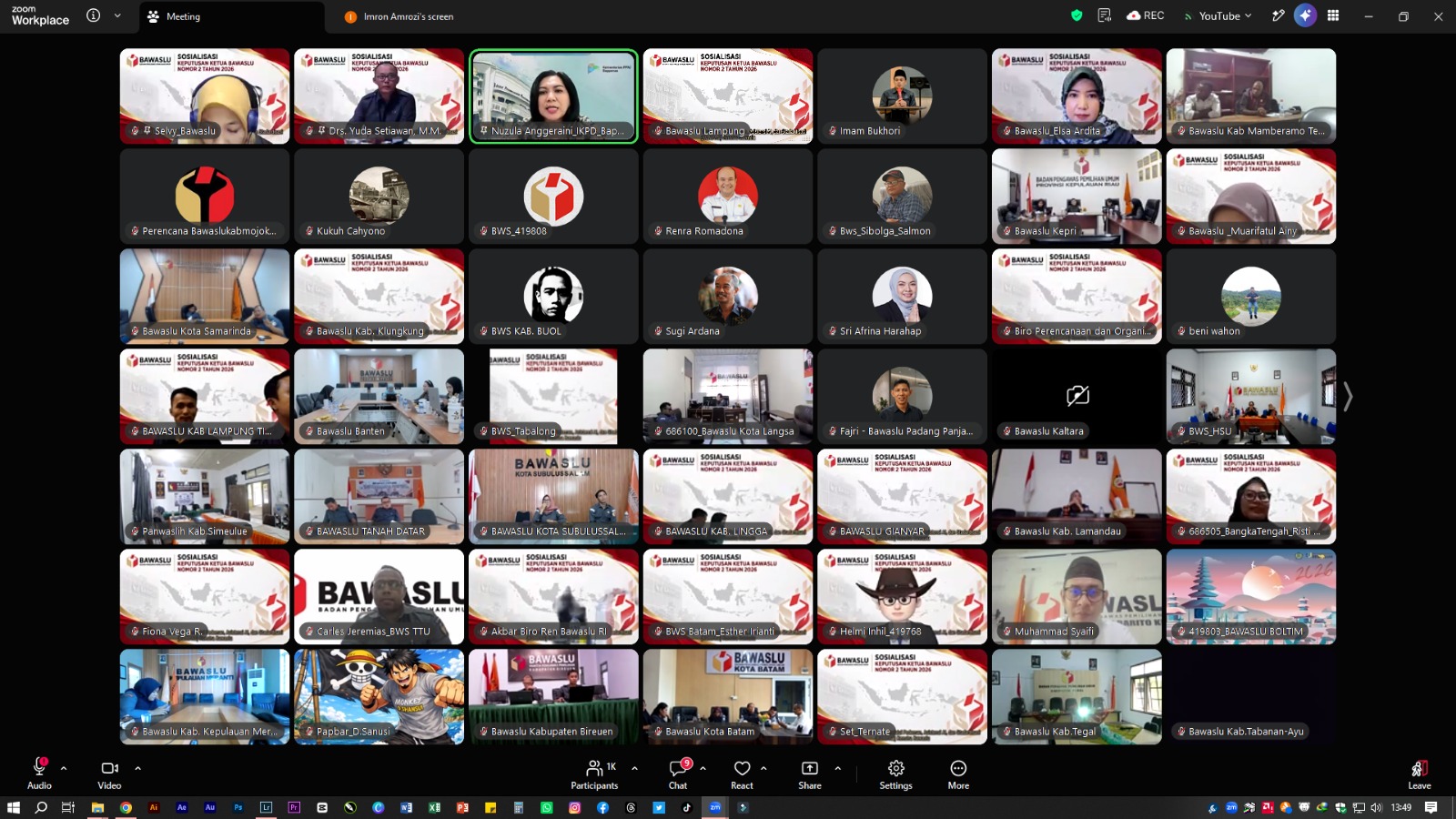This screenshot has height=819, width=1456.
Task: Select the Sri Afrina Harahap tile
Action: tap(902, 296)
